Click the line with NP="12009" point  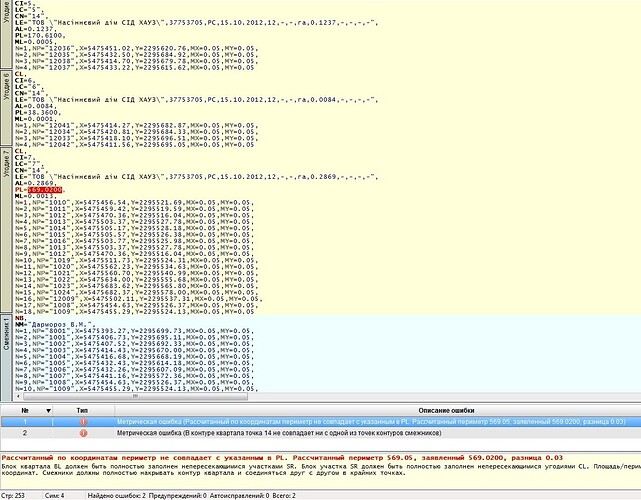click(x=139, y=299)
